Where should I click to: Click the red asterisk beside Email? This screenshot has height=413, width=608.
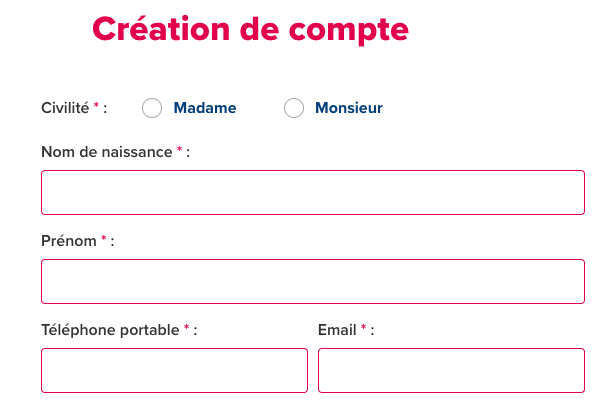tap(364, 328)
